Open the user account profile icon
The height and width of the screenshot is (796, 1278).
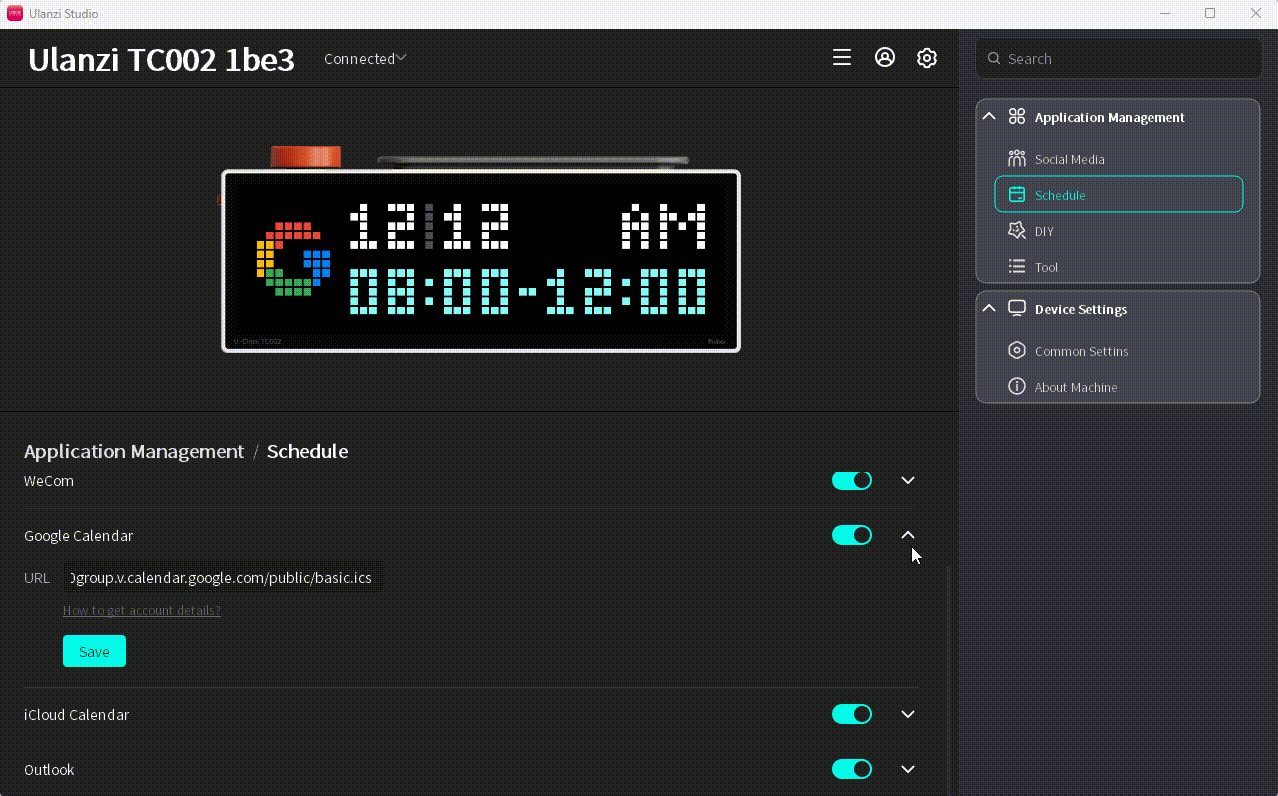pos(885,58)
